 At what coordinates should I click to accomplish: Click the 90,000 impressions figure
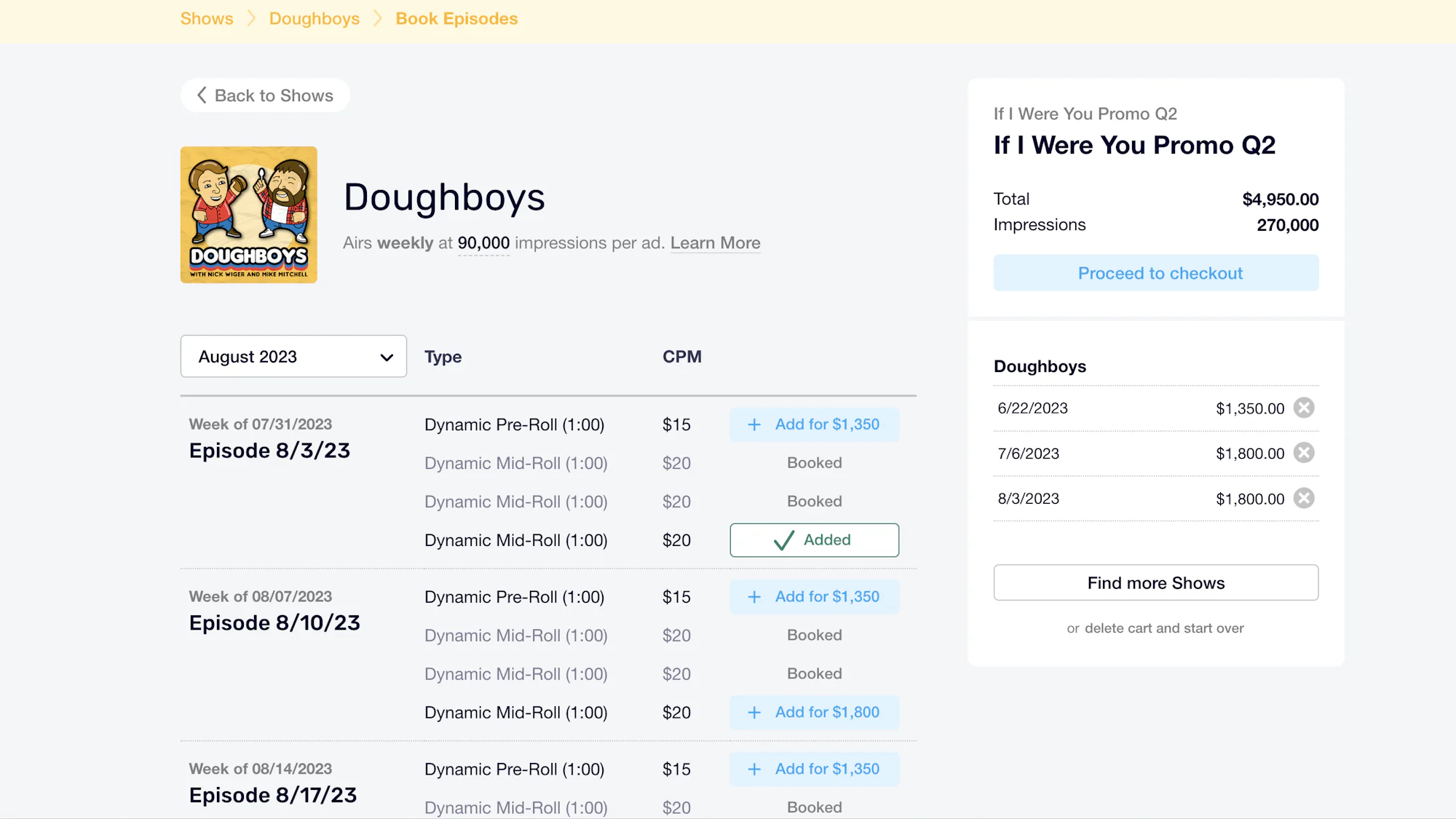[x=483, y=243]
